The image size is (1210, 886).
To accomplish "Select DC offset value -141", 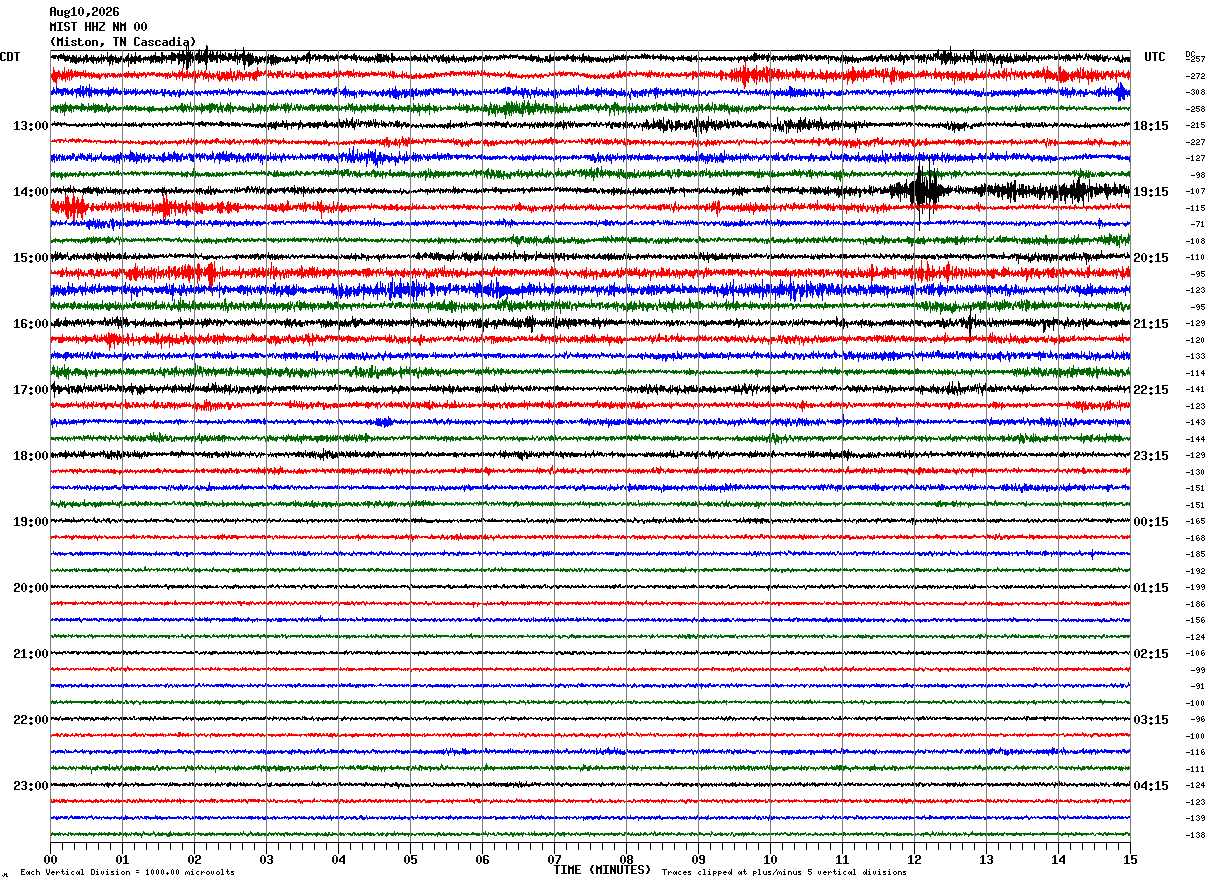I will [1195, 389].
